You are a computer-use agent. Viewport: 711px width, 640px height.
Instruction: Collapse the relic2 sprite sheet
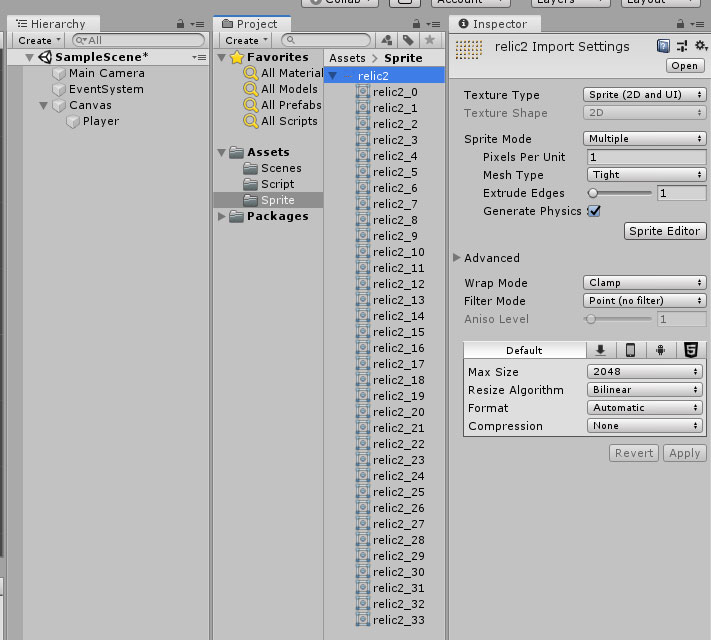[x=333, y=76]
